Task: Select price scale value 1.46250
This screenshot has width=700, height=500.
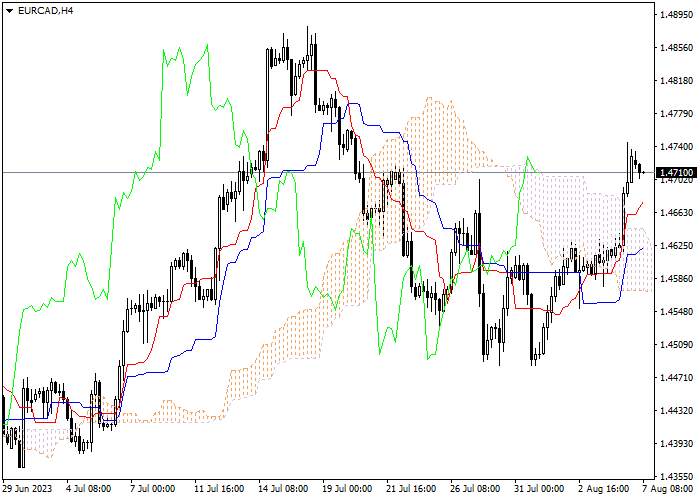Action: (x=676, y=246)
